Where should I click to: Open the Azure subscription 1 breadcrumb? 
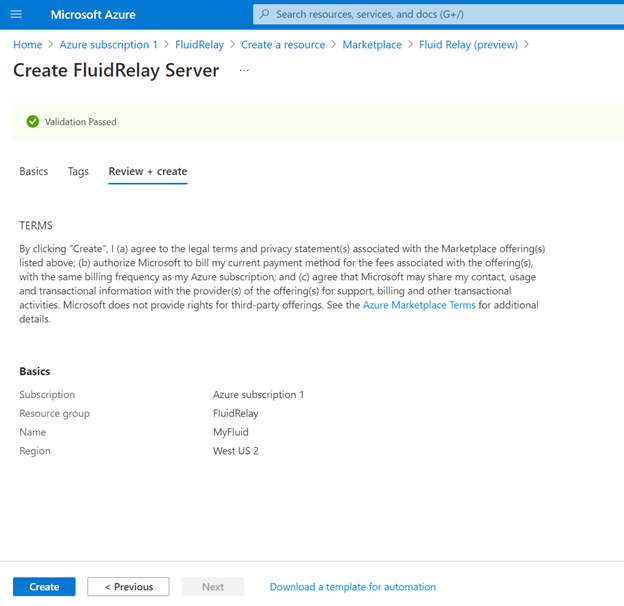pos(108,45)
